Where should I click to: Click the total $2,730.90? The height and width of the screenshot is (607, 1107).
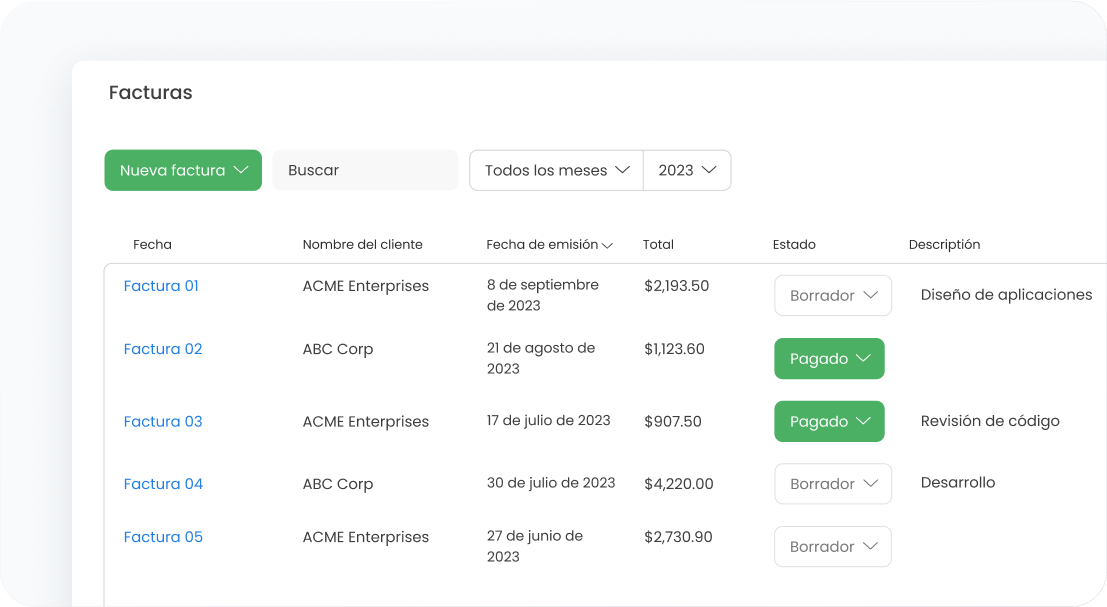[678, 537]
